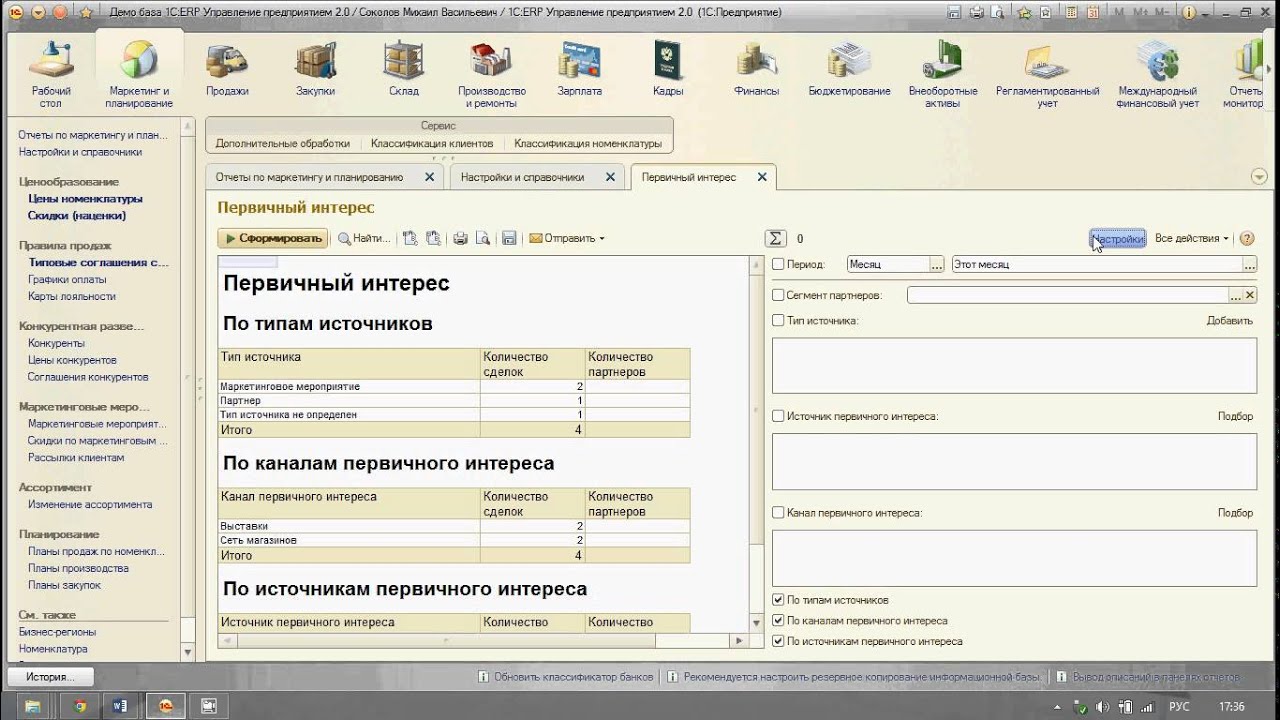
Task: Uncheck По источникам первичного интереса
Action: (778, 641)
